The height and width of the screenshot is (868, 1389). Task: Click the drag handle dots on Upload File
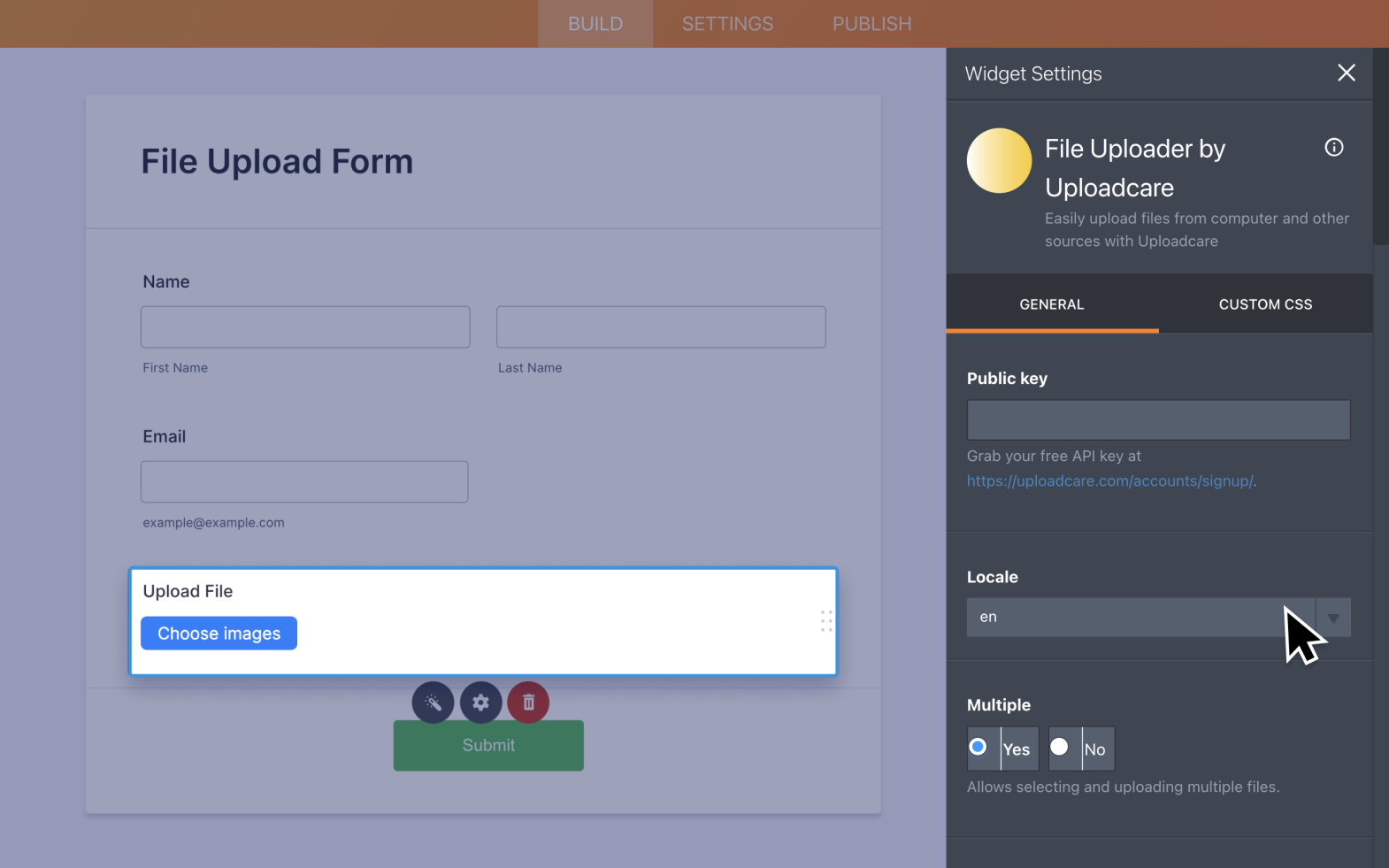[x=825, y=620]
